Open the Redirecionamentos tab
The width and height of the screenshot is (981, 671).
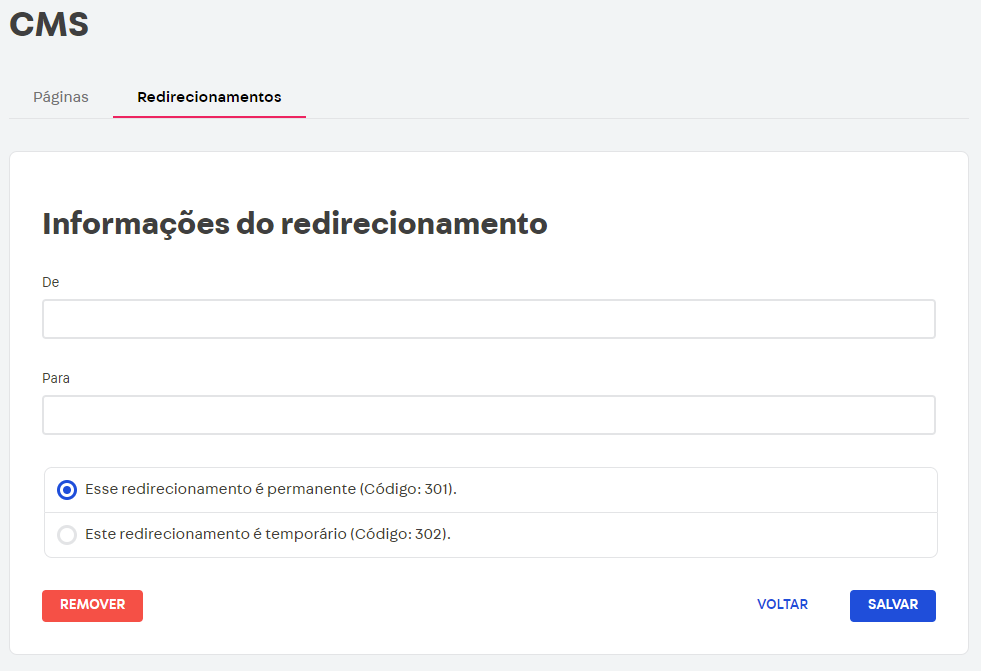coord(209,97)
